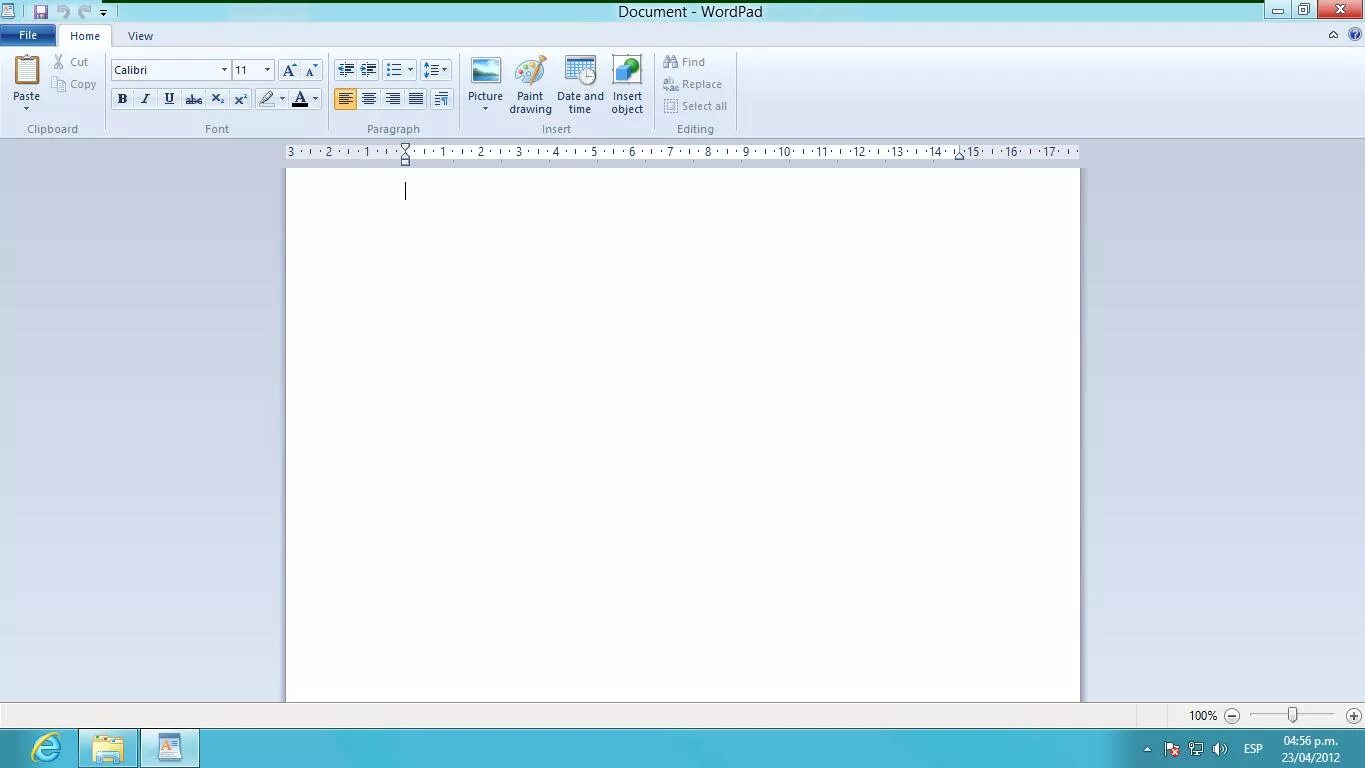
Task: Click the Increase indent icon
Action: coord(369,70)
